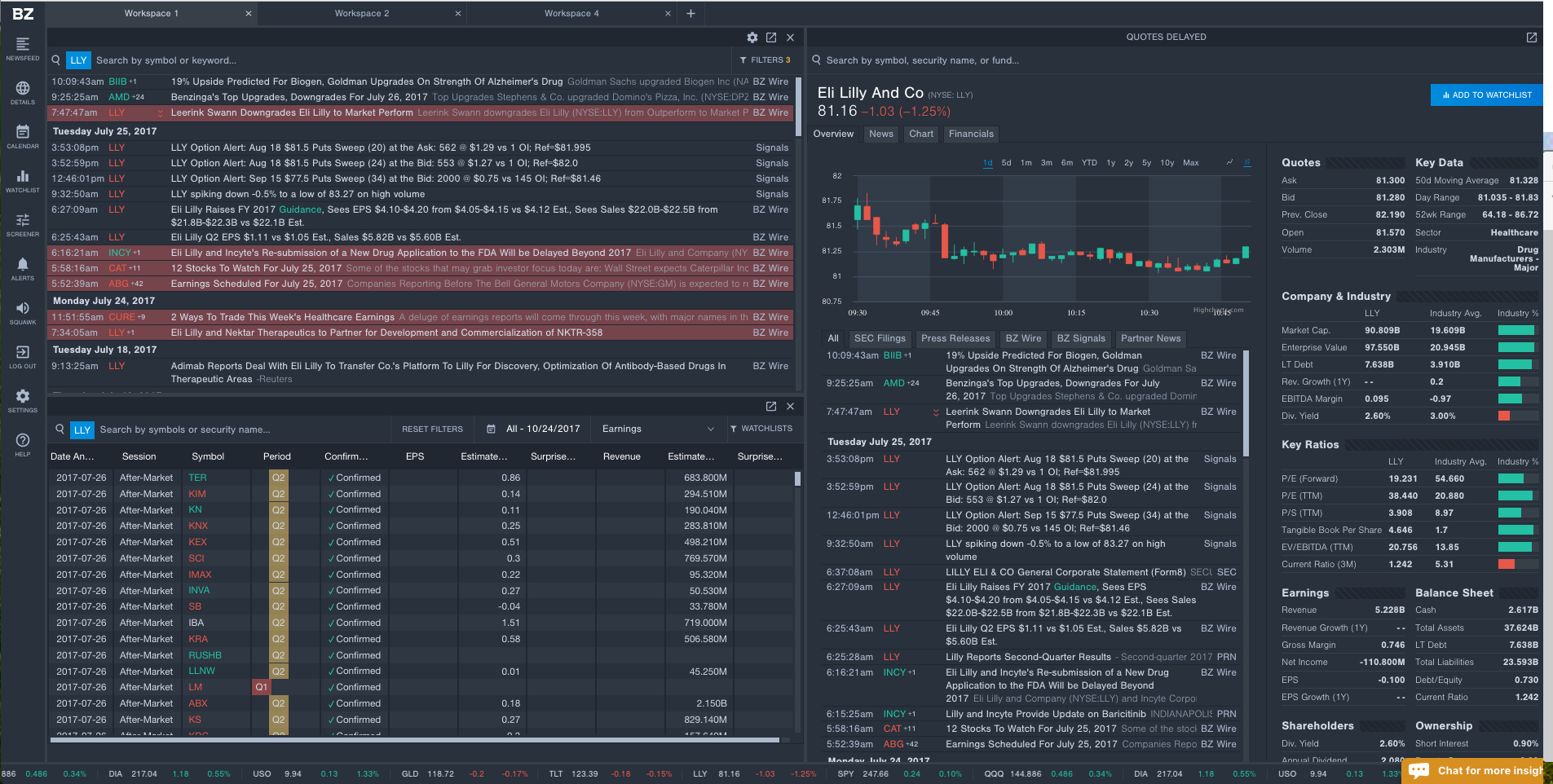Close the earnings calendar panel

[790, 406]
